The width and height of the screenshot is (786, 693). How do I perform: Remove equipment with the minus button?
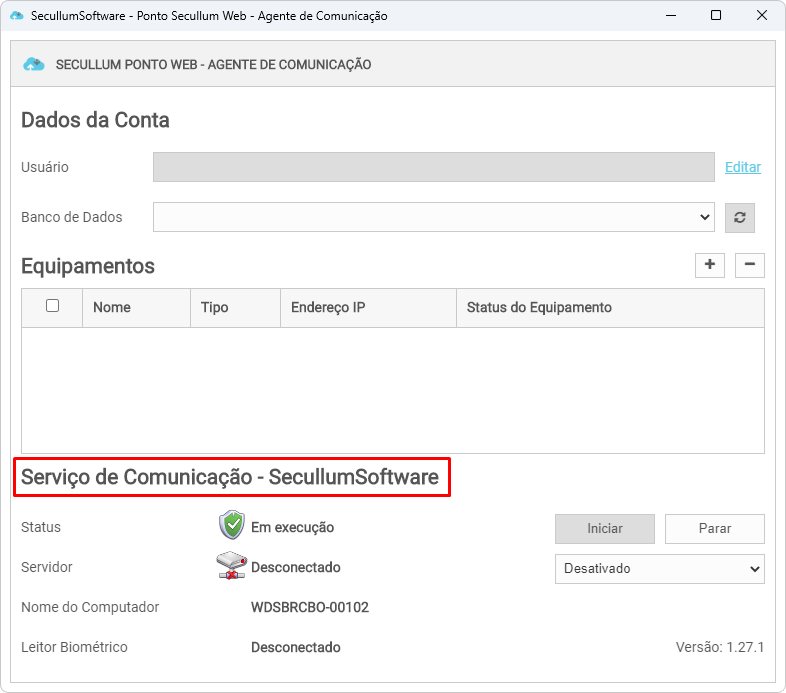point(750,265)
